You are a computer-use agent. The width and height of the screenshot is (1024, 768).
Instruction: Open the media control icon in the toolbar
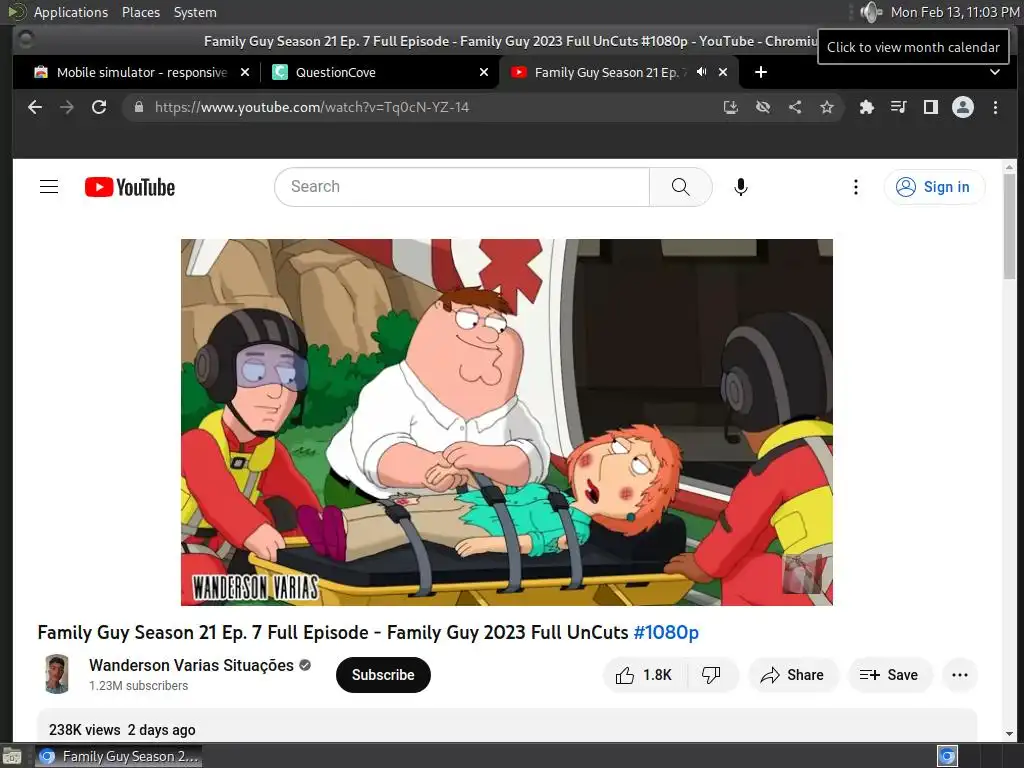[x=899, y=107]
